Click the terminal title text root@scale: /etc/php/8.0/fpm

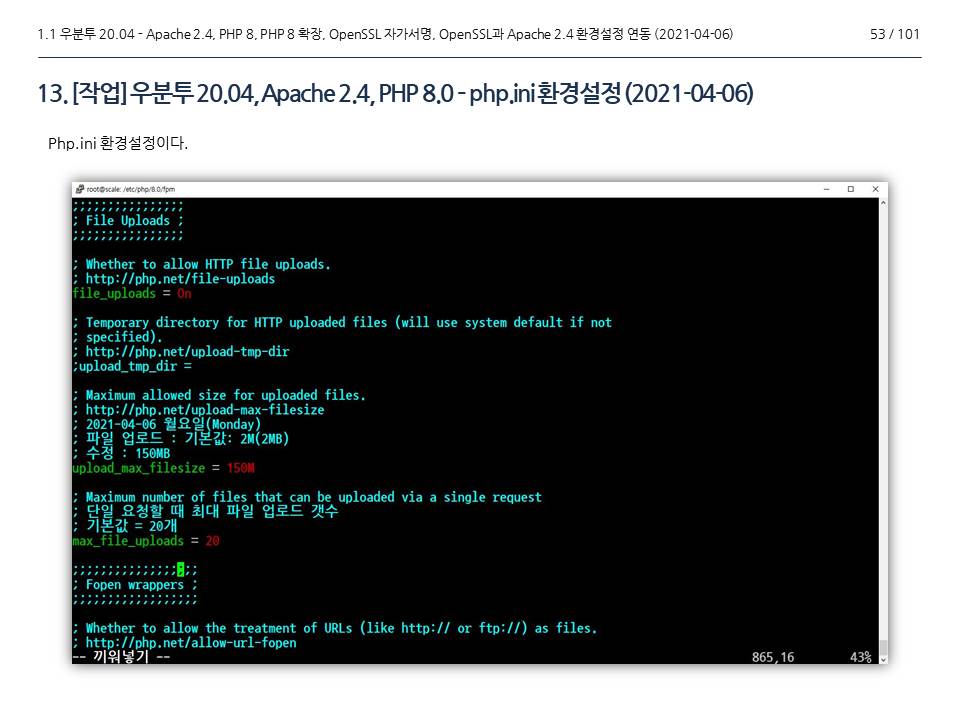click(131, 189)
